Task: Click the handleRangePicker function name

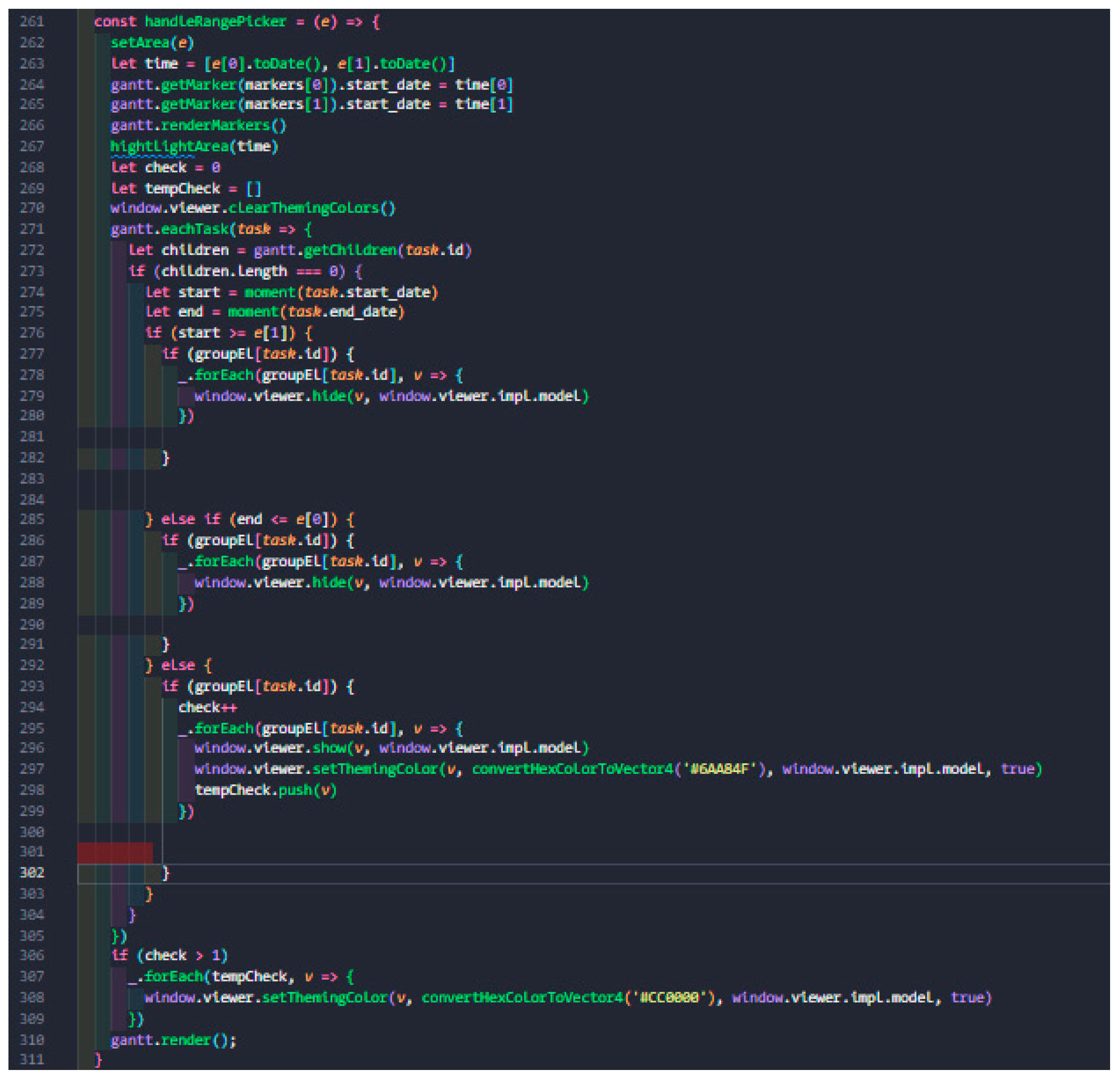Action: tap(215, 22)
